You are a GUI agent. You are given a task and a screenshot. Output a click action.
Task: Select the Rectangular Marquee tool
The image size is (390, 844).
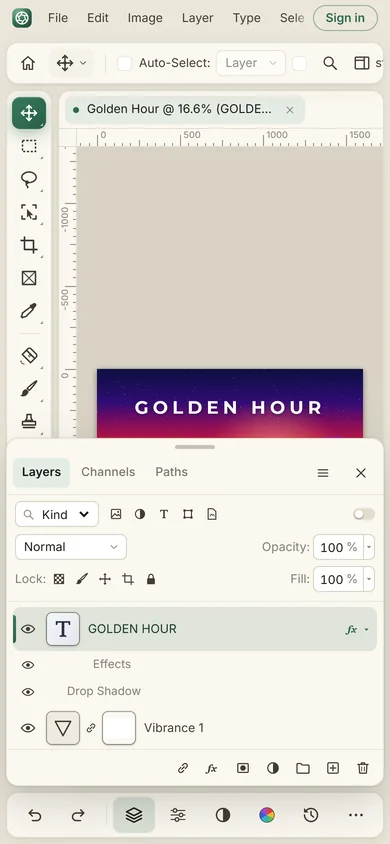[29, 146]
